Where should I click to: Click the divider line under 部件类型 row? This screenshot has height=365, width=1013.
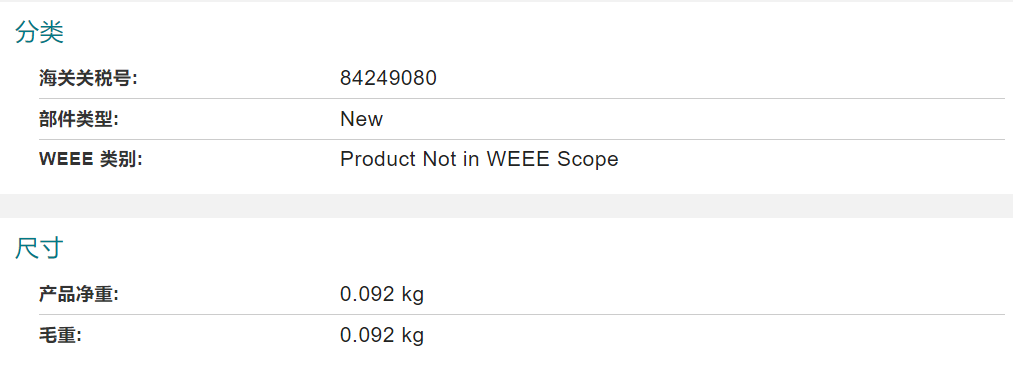coord(522,139)
